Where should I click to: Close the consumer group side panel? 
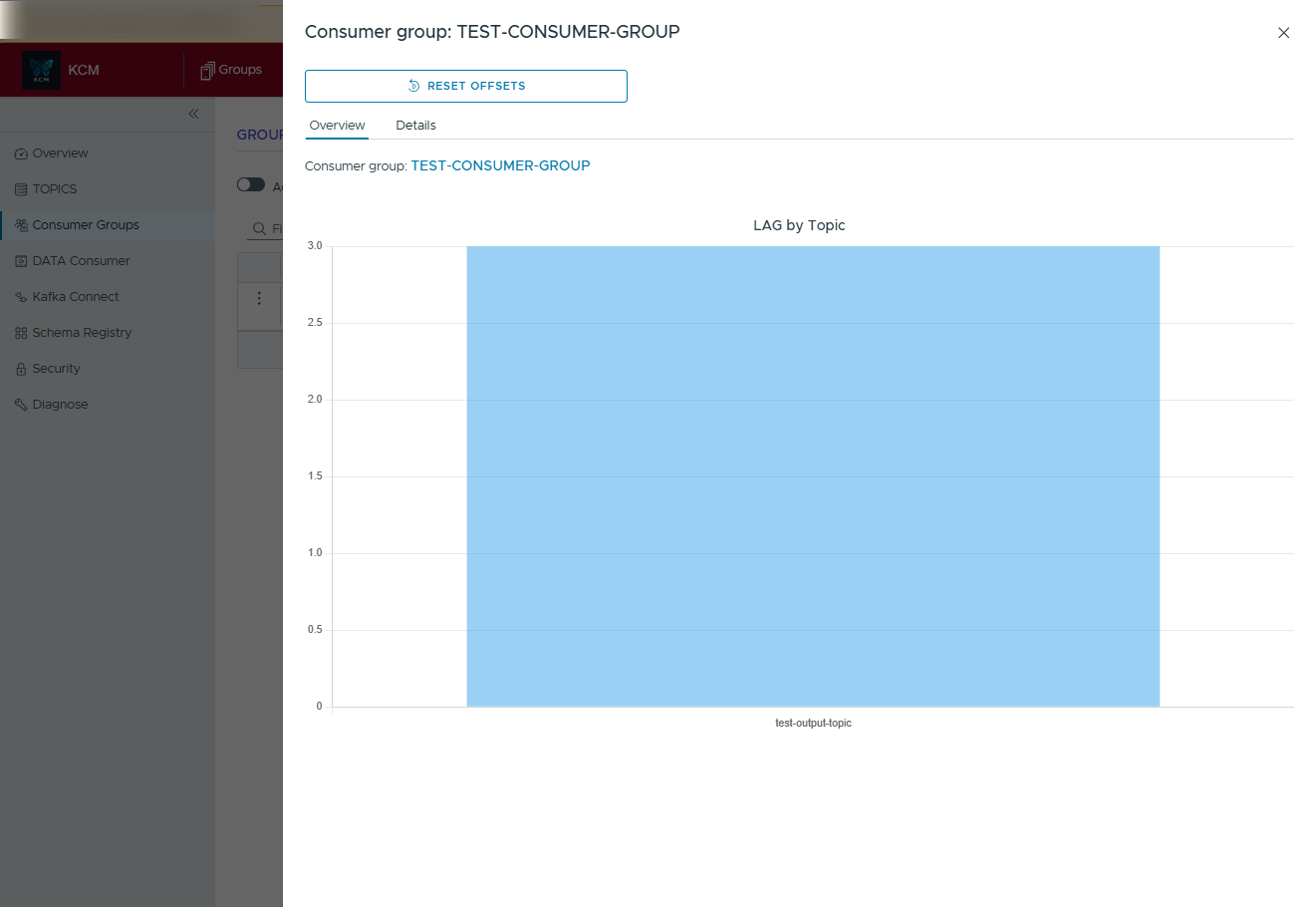tap(1283, 33)
